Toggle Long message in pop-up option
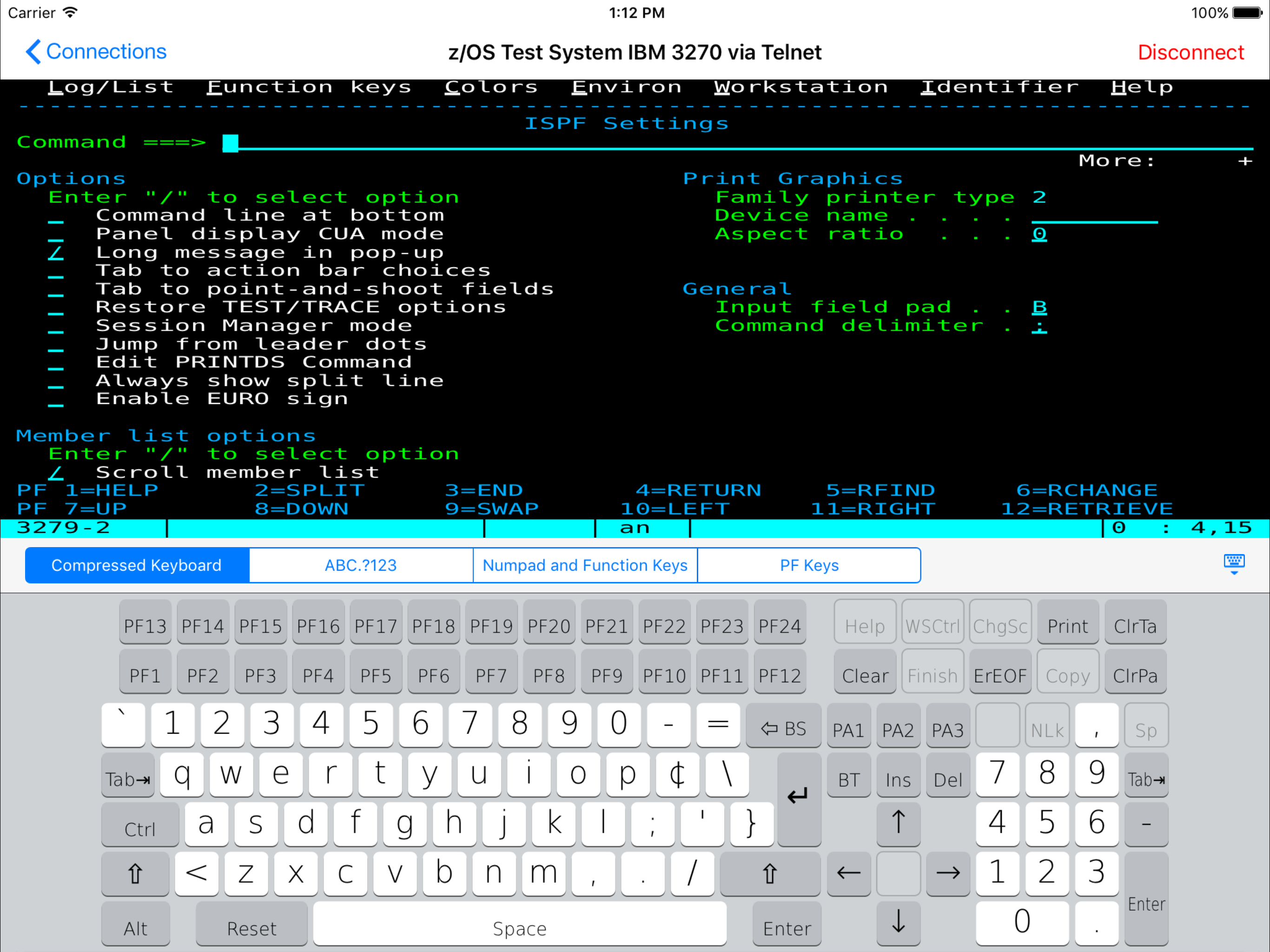 click(56, 253)
